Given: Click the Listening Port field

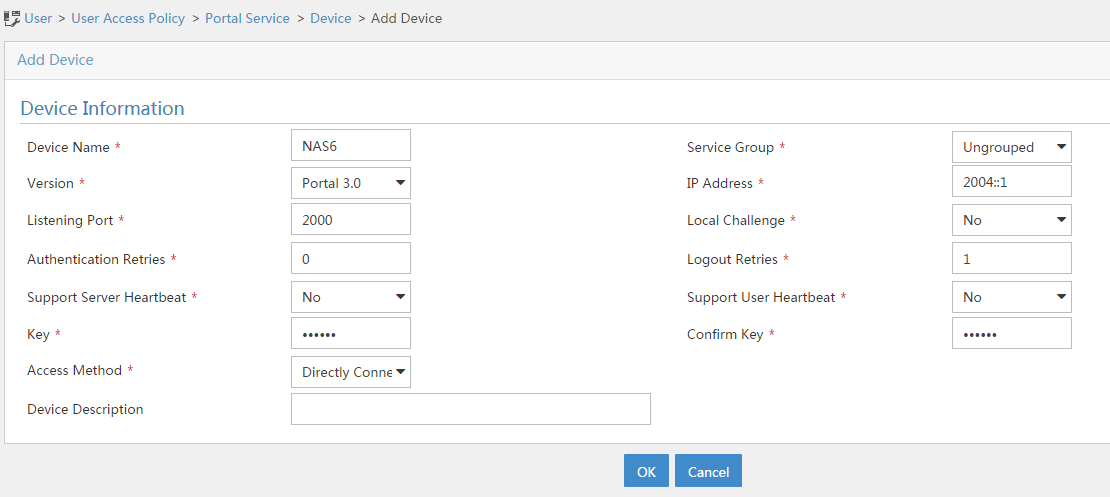Looking at the screenshot, I should [x=351, y=219].
